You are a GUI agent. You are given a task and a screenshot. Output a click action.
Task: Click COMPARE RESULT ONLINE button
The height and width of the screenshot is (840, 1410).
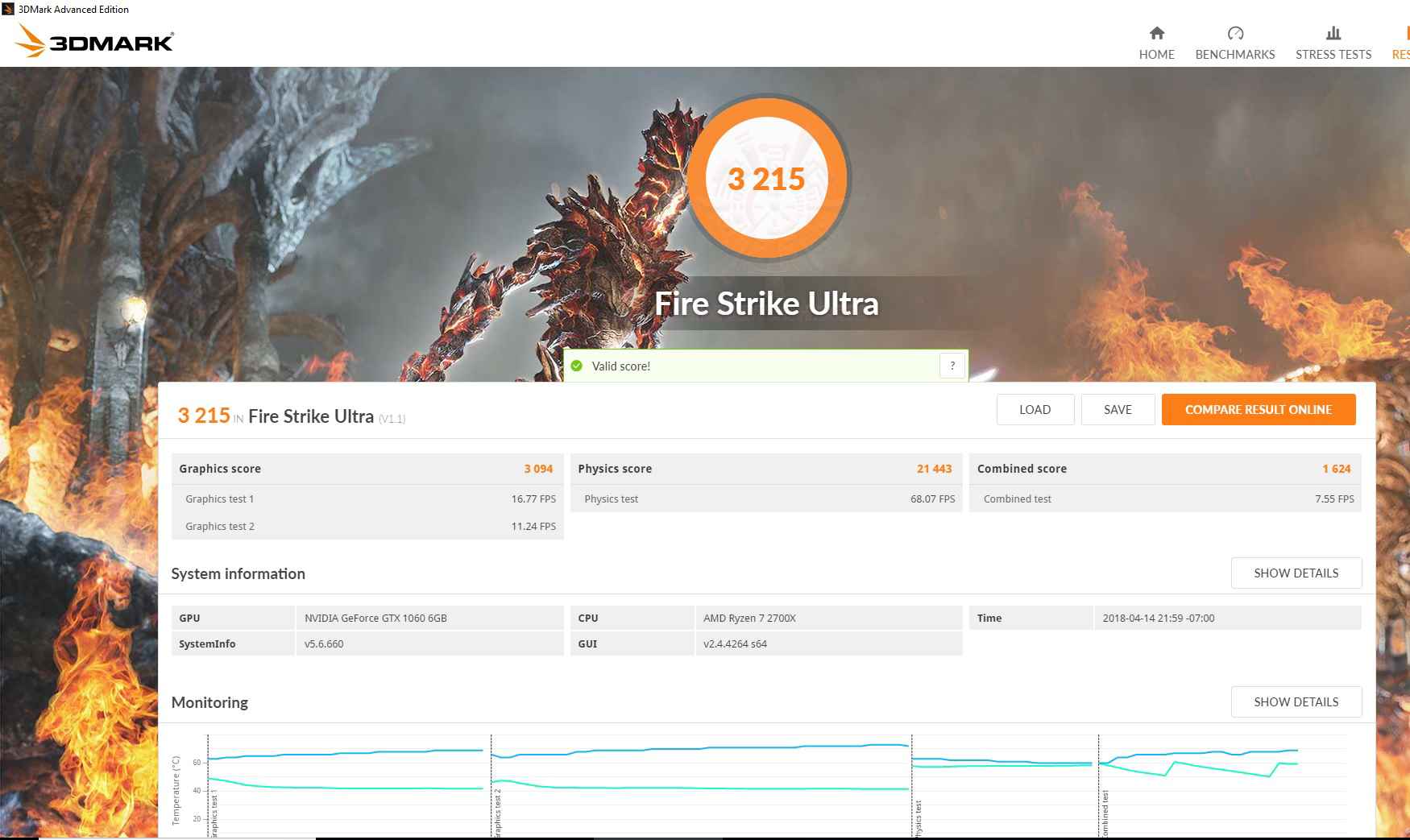click(x=1259, y=409)
